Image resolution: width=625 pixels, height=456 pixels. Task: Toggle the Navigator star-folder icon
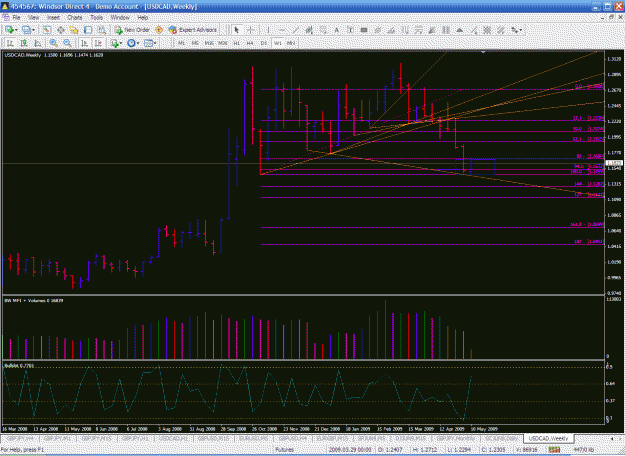(x=74, y=30)
